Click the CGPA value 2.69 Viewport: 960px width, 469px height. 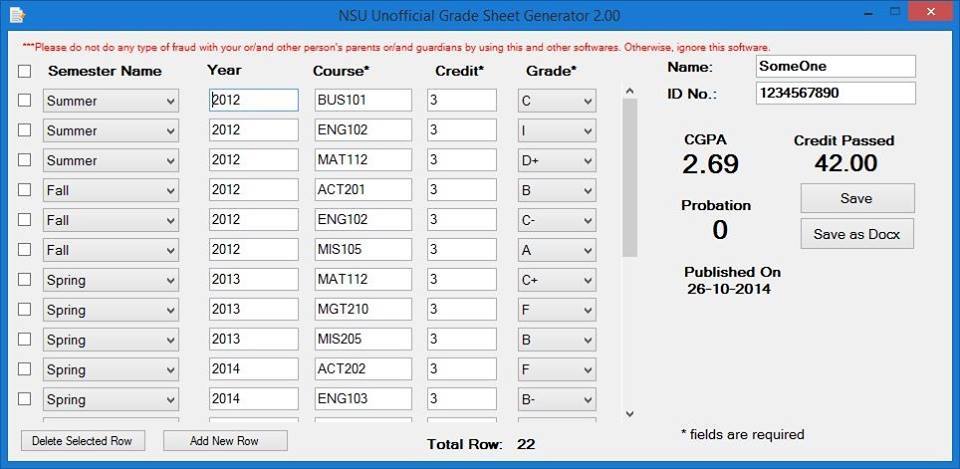pyautogui.click(x=710, y=164)
